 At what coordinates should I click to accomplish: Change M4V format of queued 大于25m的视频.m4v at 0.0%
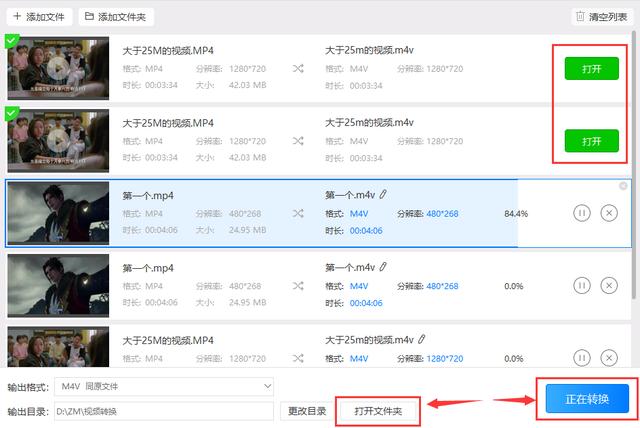pyautogui.click(x=359, y=359)
